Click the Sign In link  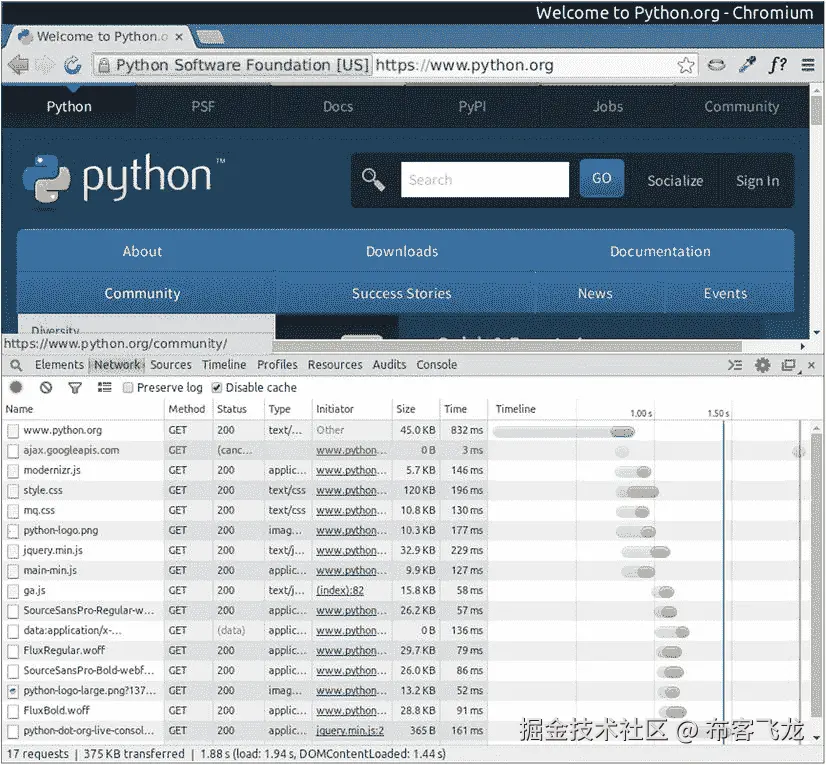tap(758, 181)
